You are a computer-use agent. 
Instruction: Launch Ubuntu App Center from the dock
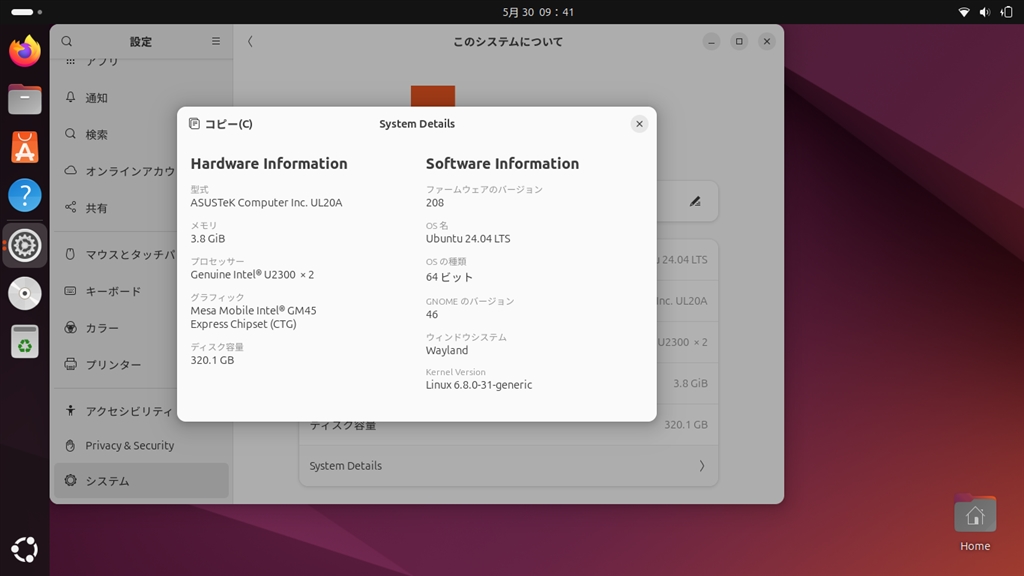pos(25,147)
